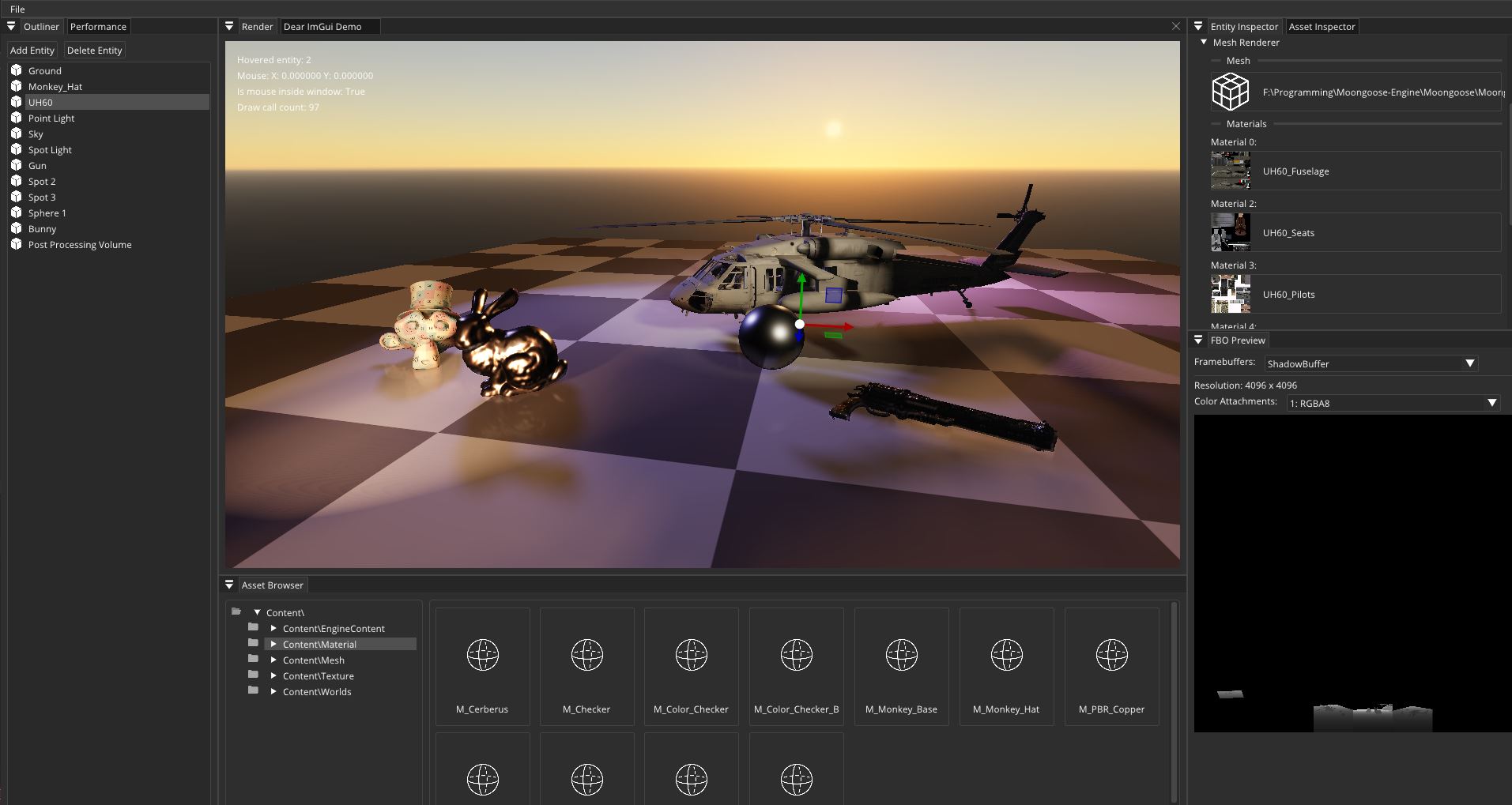Open the File menu
This screenshot has width=1512, height=805.
coord(17,9)
